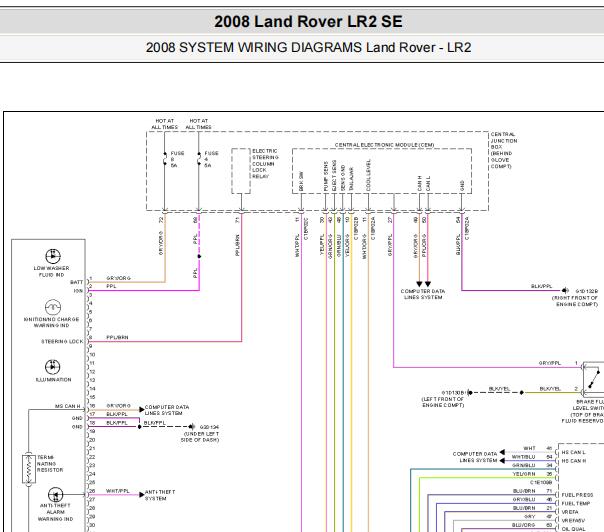Click the Brake Fluid Level Switch symbol
This screenshot has height=532, width=604.
[594, 379]
